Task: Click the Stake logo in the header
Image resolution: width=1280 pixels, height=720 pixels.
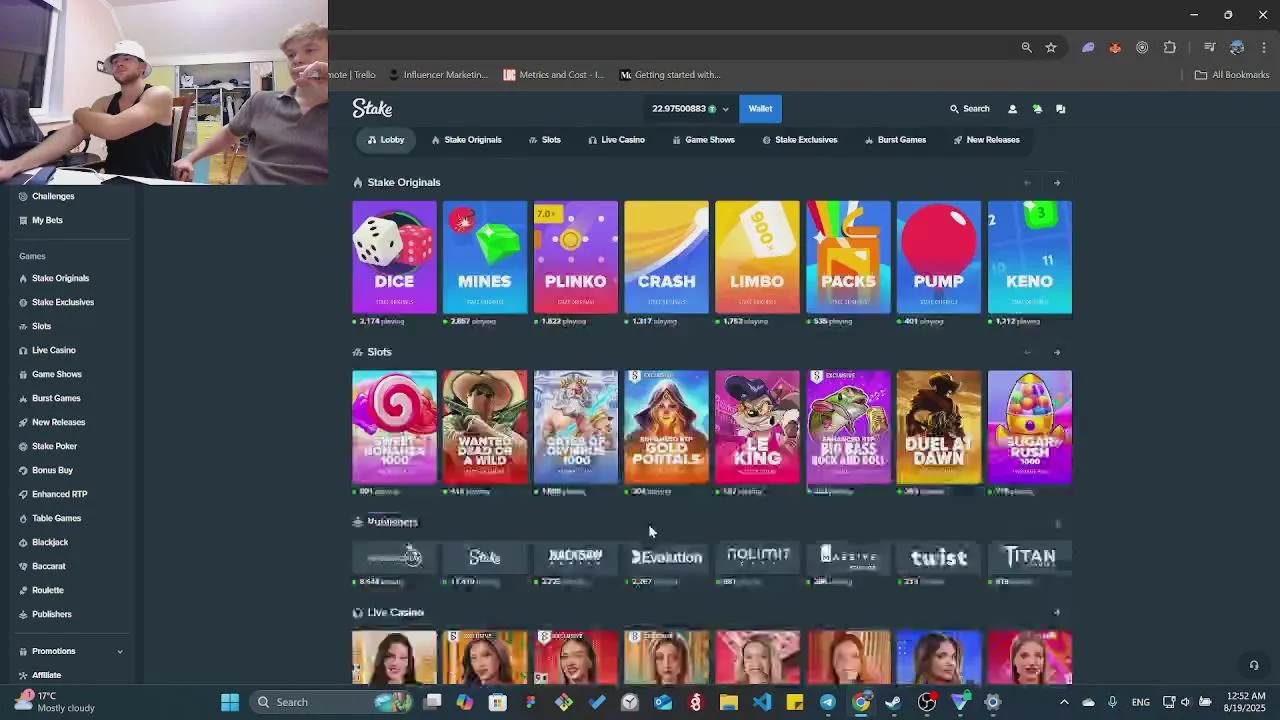Action: pos(372,108)
